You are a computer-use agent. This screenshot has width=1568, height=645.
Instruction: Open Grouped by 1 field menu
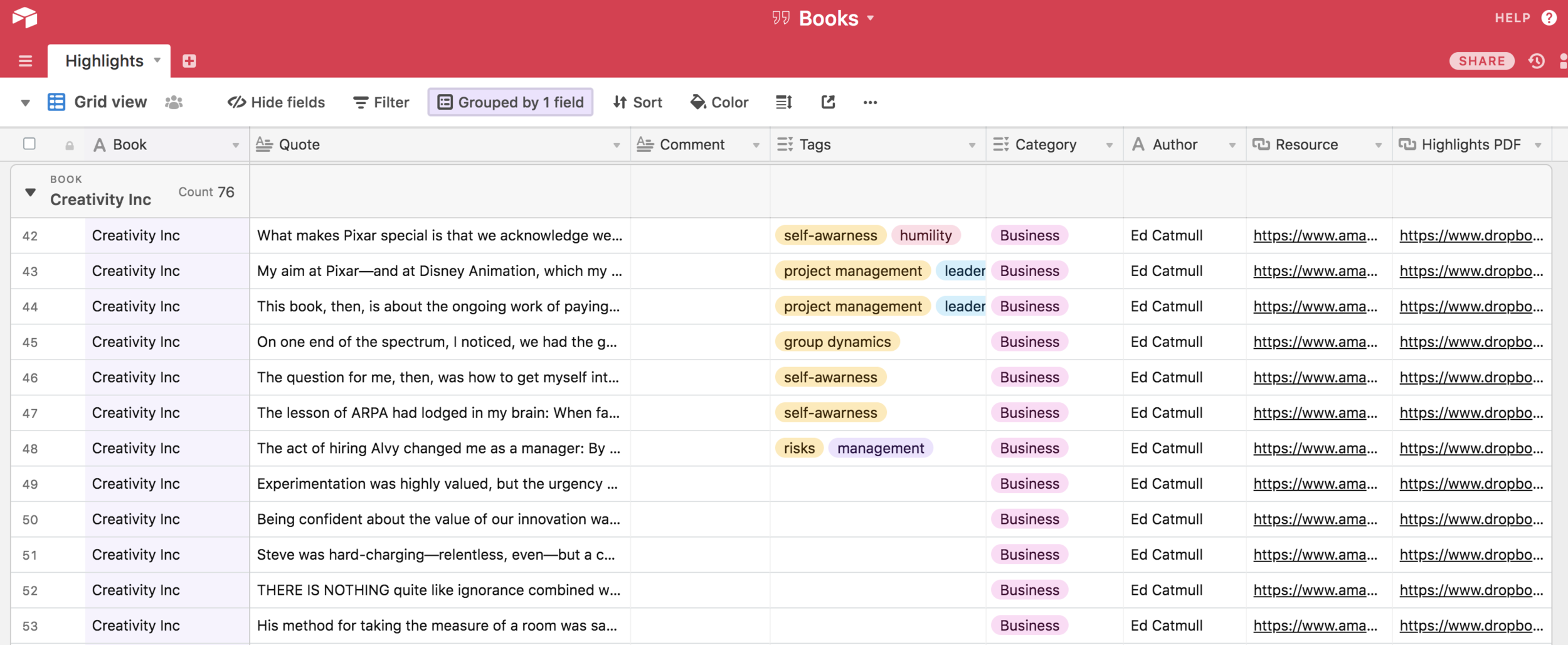click(x=511, y=102)
